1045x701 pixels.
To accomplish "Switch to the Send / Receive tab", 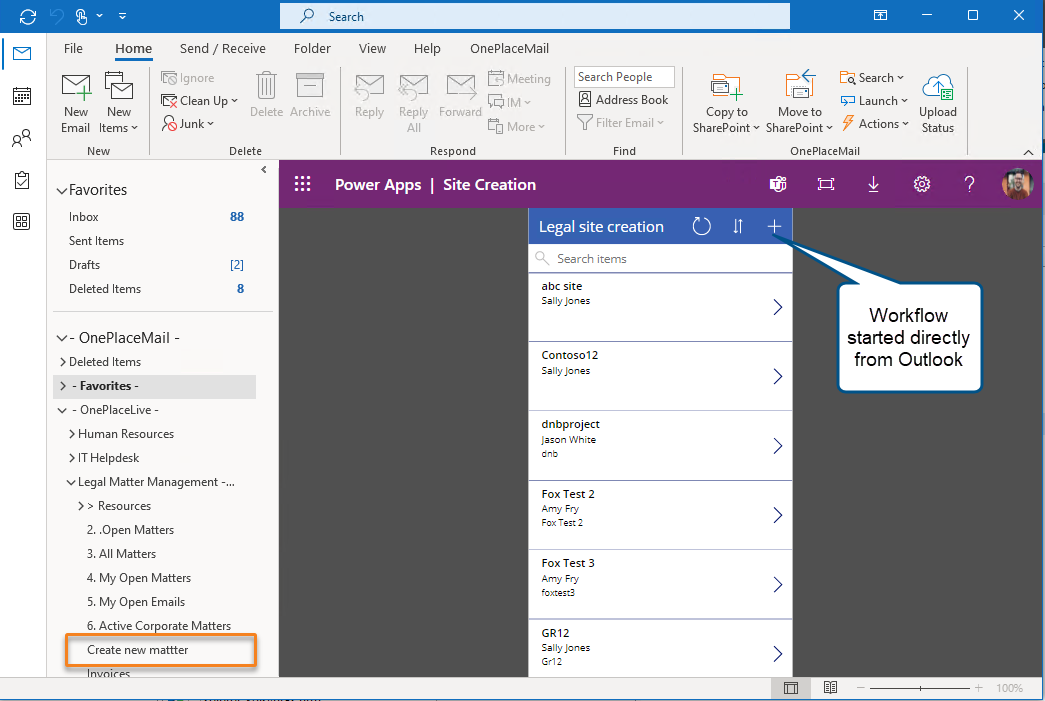I will coord(223,48).
